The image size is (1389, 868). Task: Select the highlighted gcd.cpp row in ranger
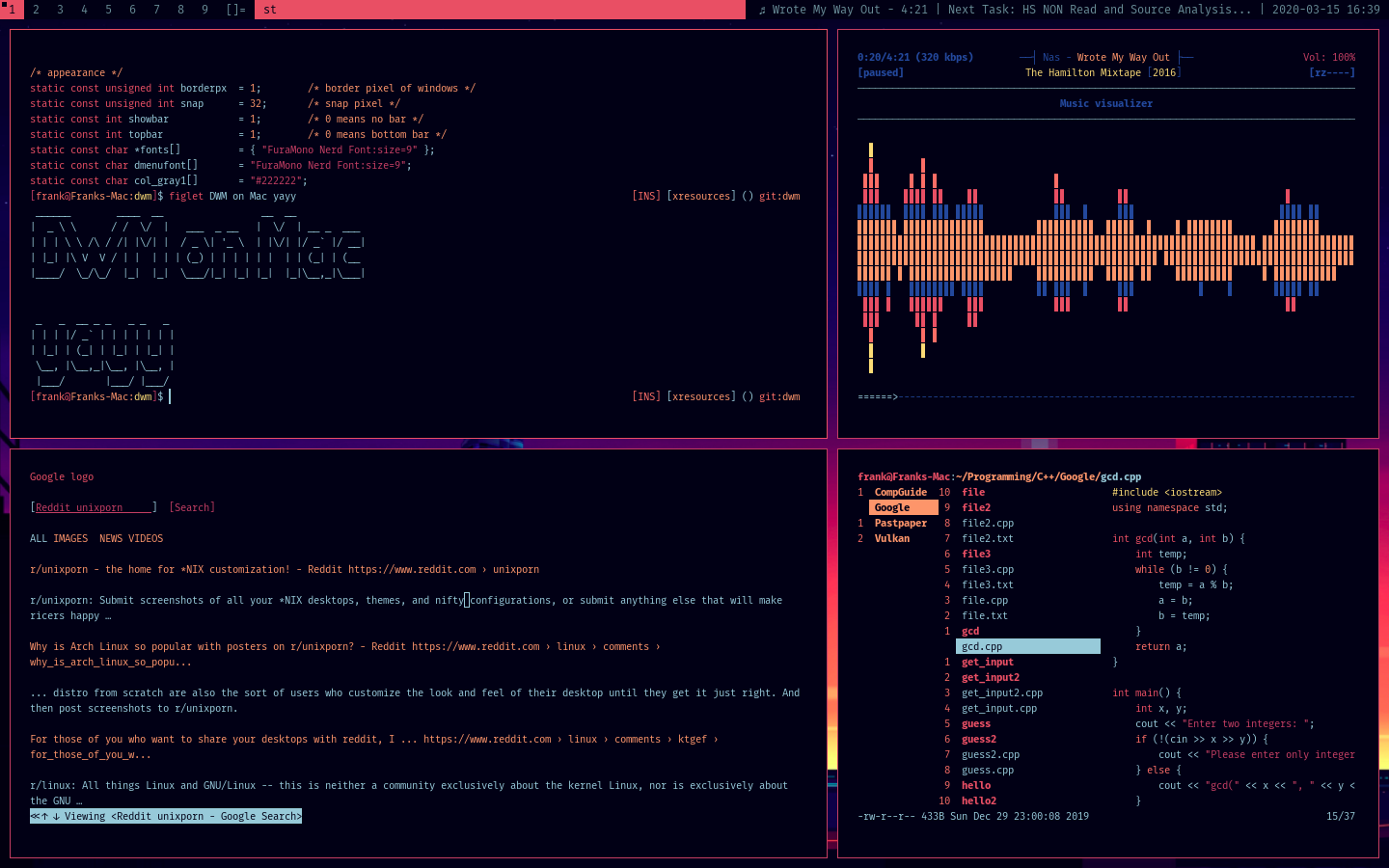1028,646
